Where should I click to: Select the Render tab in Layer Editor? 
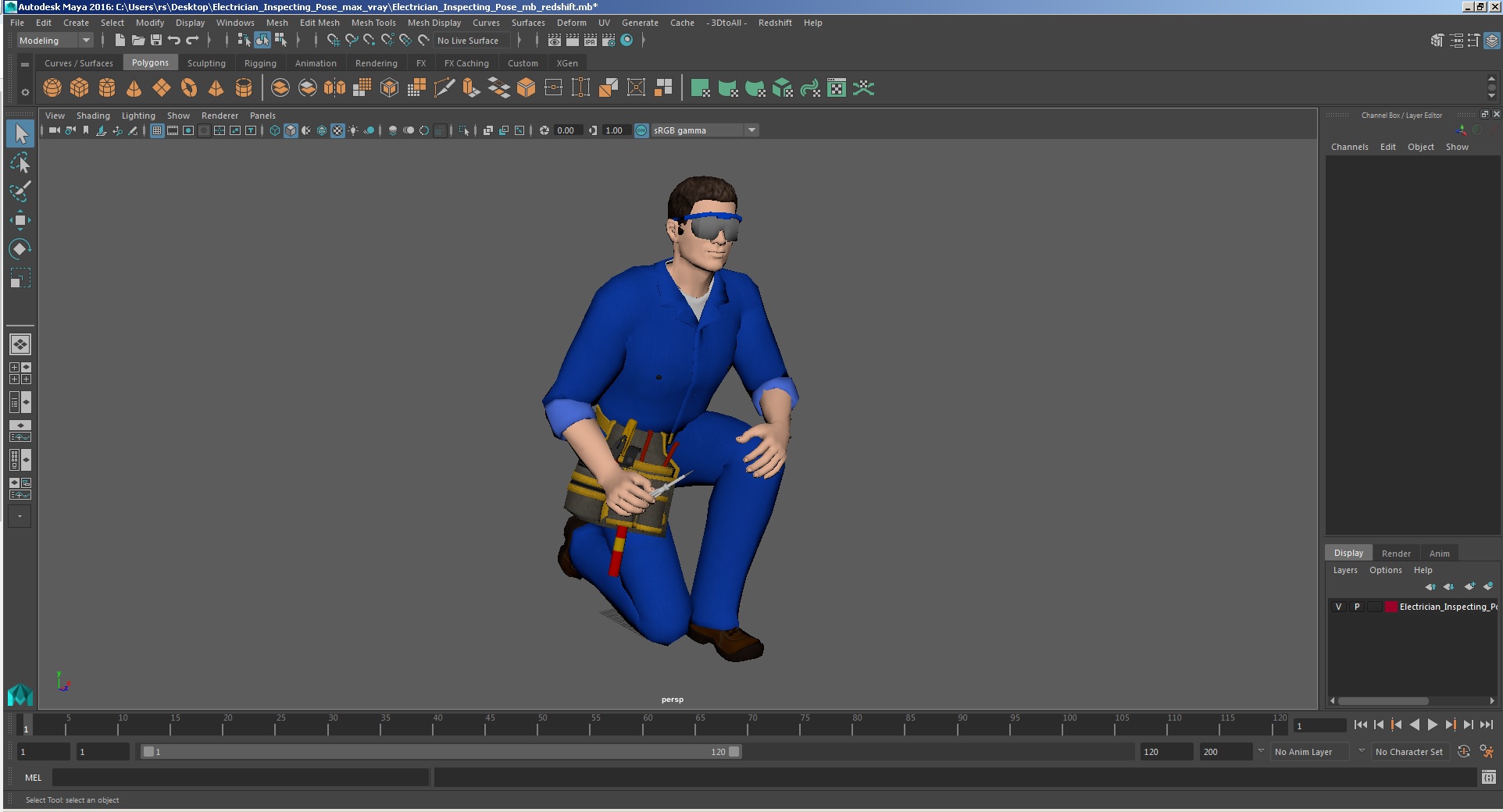click(1396, 554)
